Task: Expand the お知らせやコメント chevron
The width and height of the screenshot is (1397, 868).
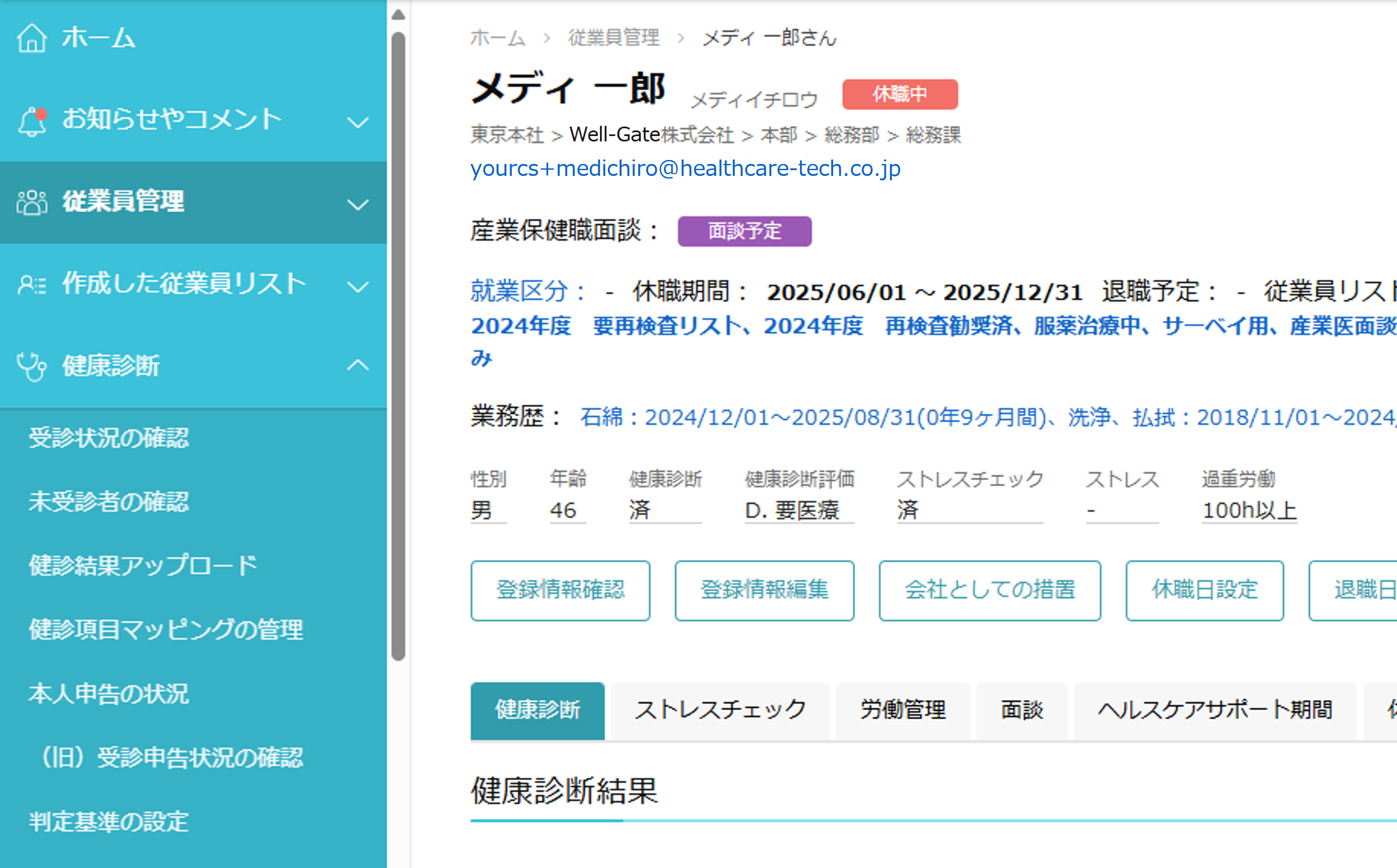Action: [358, 122]
